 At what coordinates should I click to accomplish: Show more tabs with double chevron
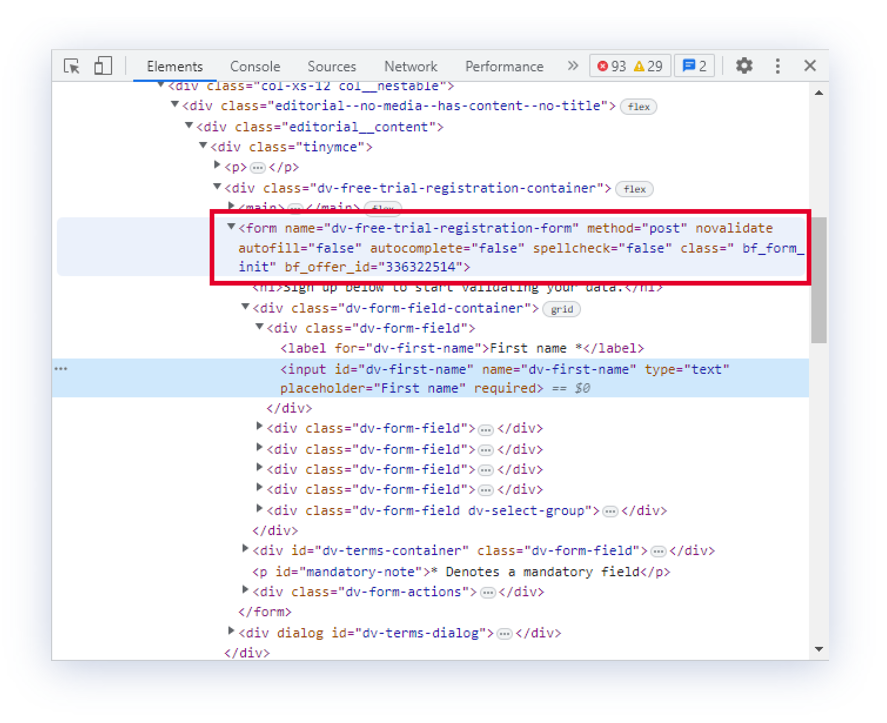click(573, 66)
